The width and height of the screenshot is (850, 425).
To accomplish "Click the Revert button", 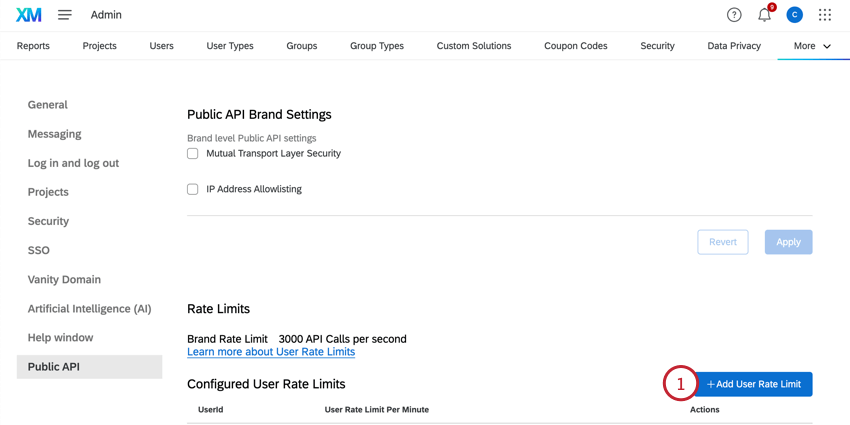I will click(x=722, y=242).
